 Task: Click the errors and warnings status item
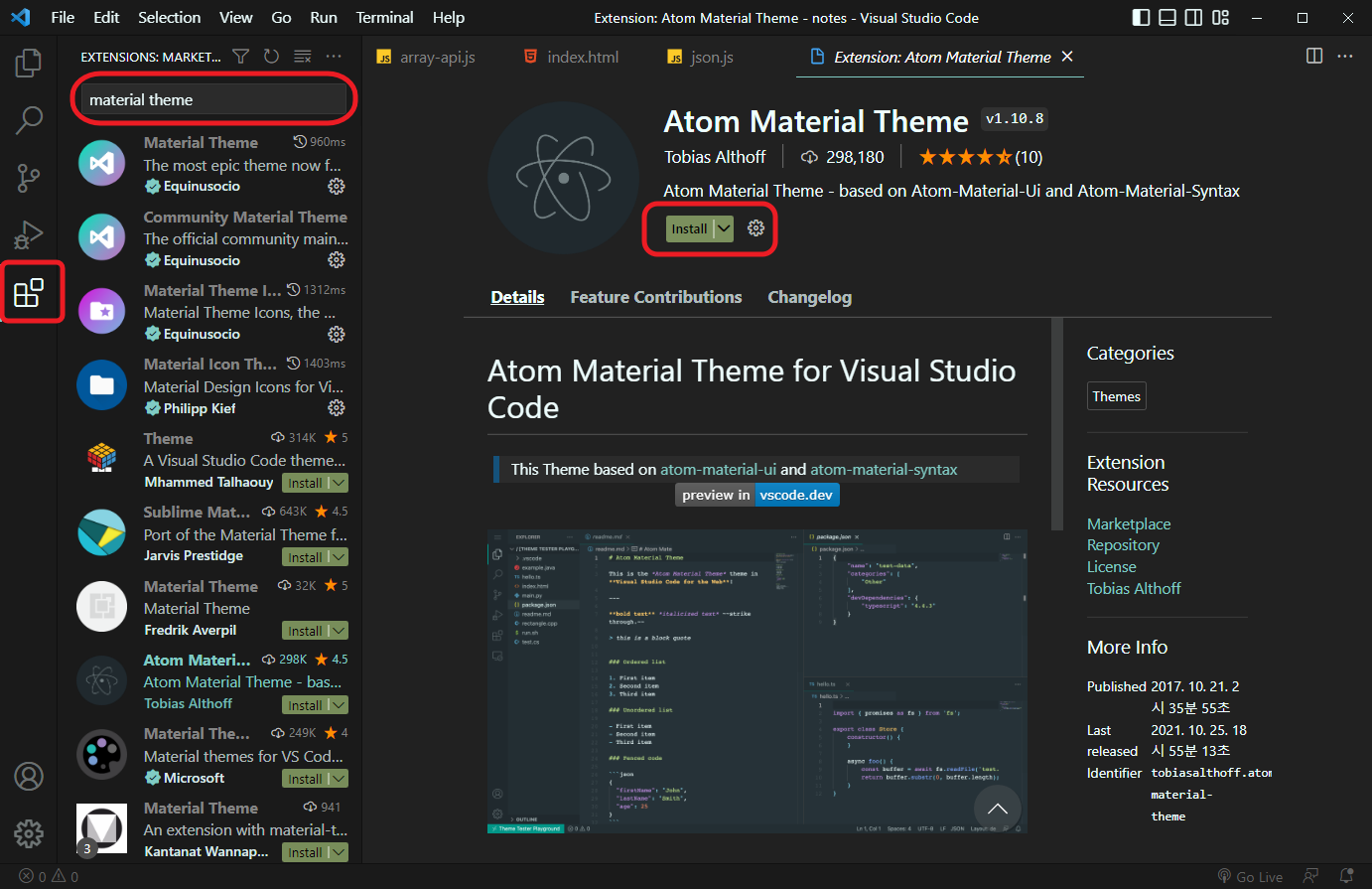(49, 877)
